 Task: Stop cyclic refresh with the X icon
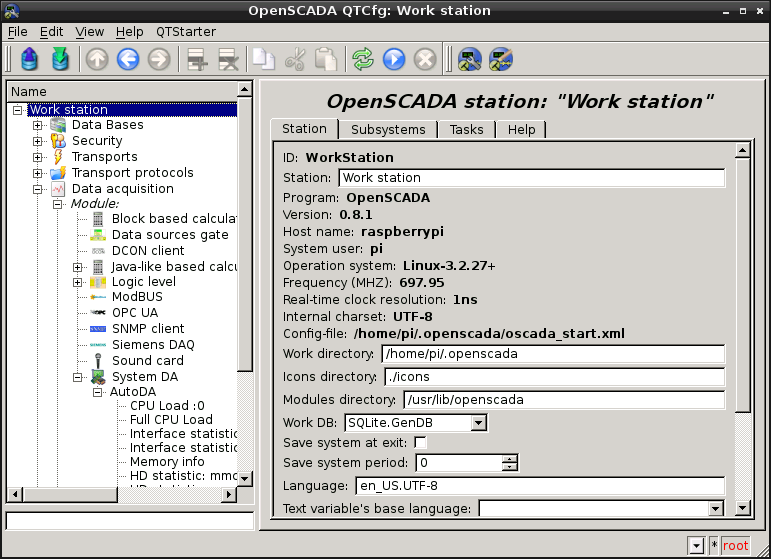pos(425,59)
